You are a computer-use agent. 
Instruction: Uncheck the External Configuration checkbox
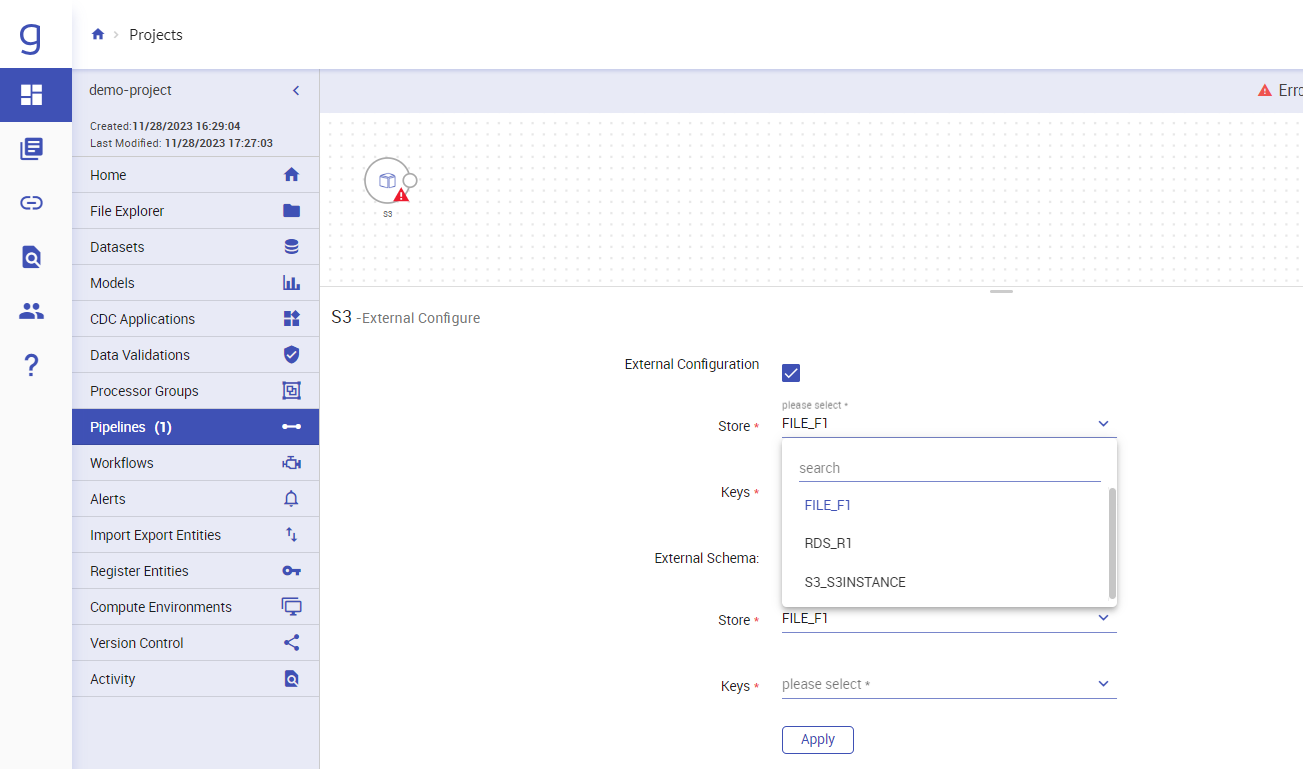tap(791, 373)
